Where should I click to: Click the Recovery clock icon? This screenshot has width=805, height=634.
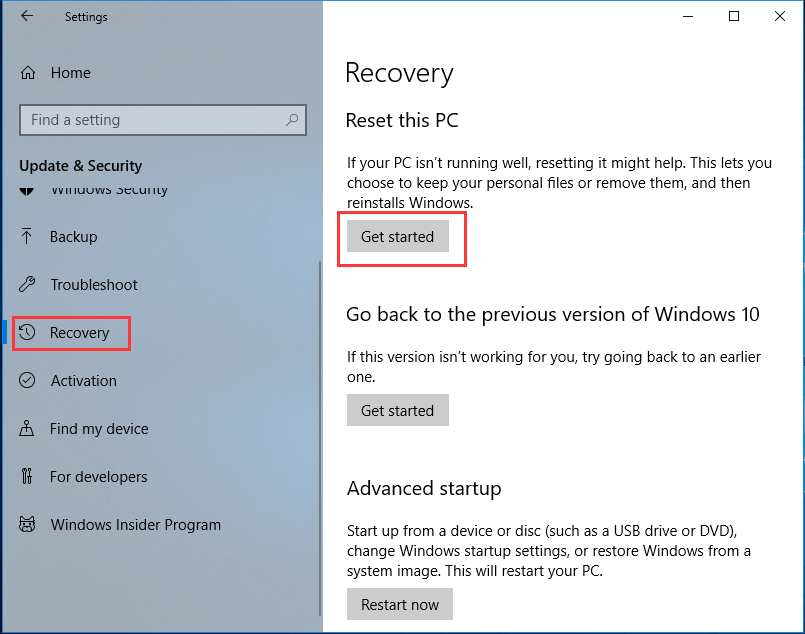29,333
